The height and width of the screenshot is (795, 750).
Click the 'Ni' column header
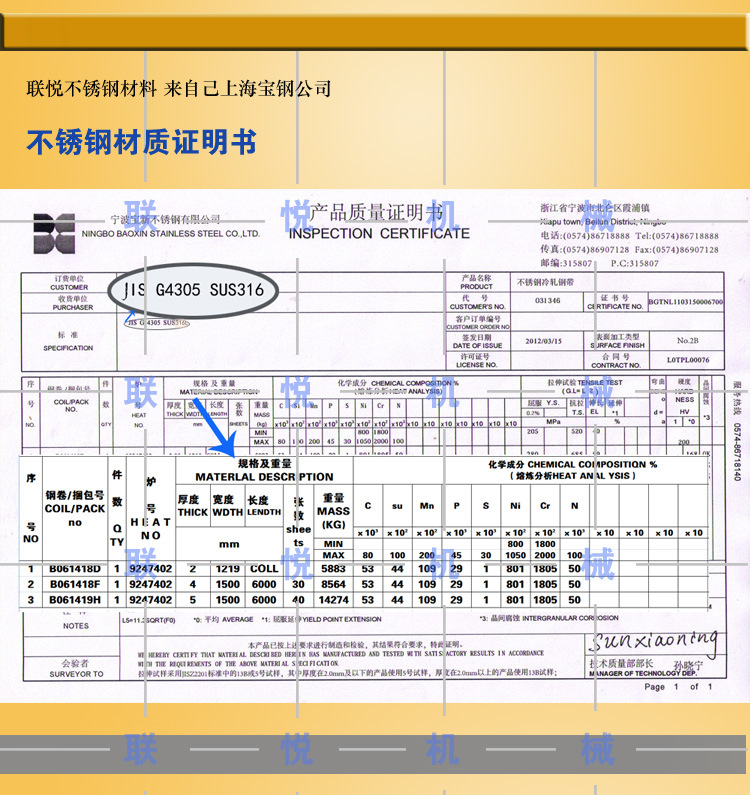[x=515, y=505]
